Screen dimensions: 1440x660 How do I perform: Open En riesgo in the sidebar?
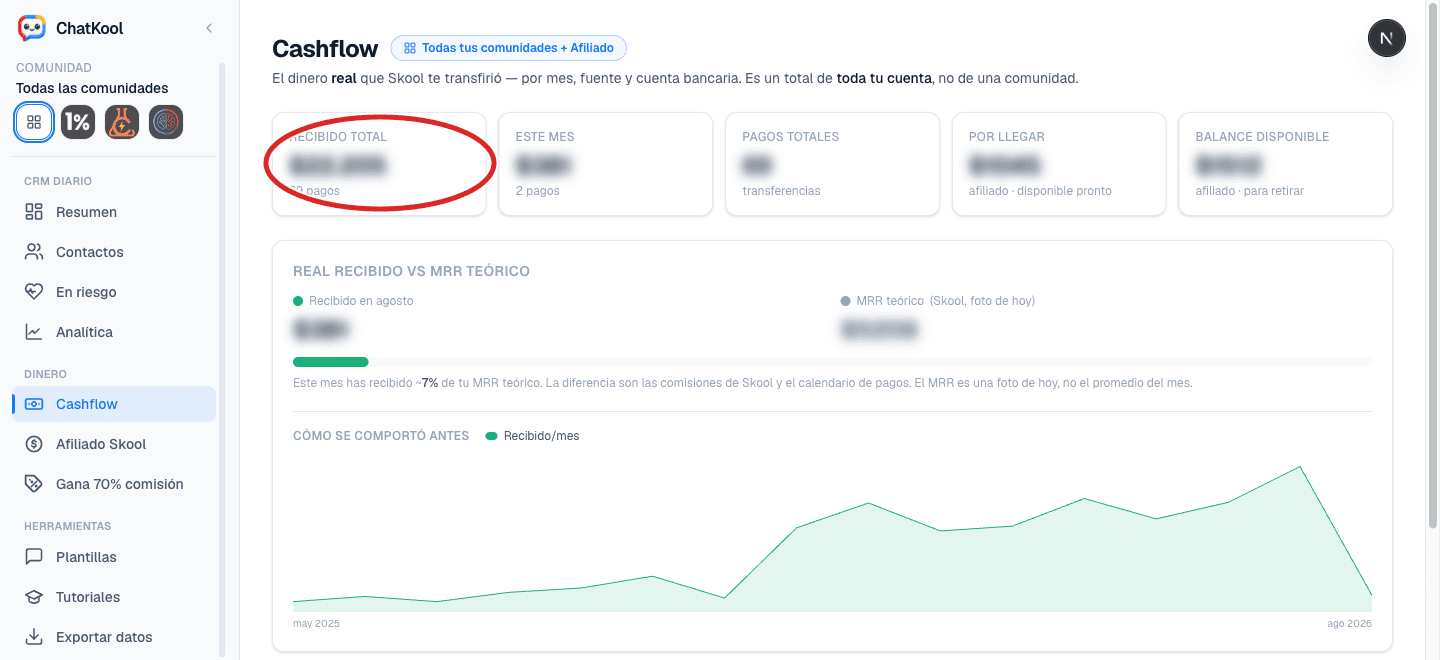point(114,292)
